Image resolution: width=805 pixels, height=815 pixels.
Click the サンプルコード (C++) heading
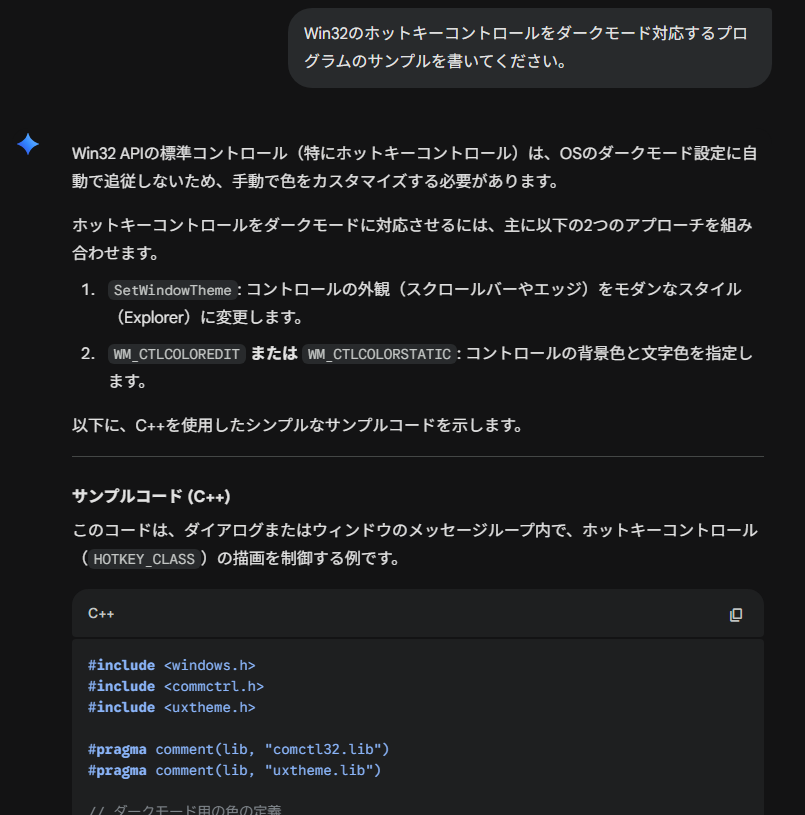point(152,496)
